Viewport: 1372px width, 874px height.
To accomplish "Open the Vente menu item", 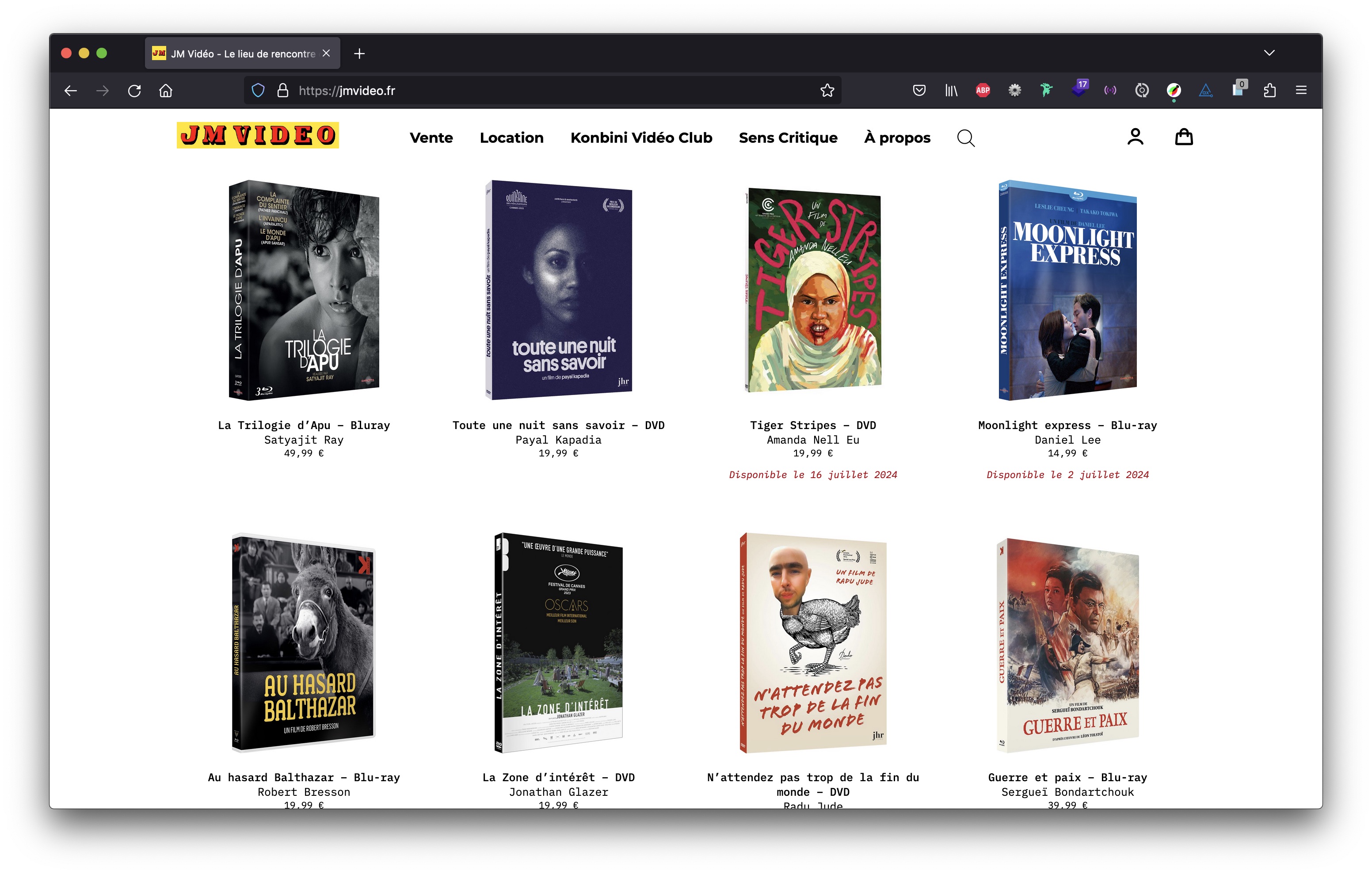I will (431, 138).
